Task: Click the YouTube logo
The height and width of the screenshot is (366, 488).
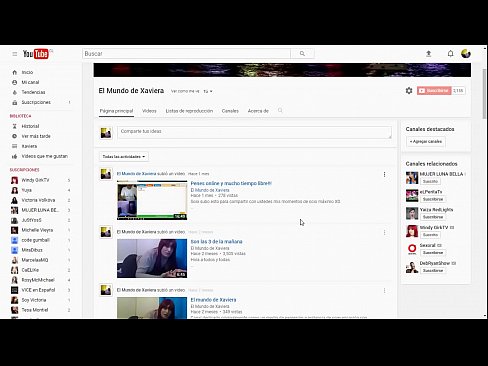Action: [x=37, y=54]
